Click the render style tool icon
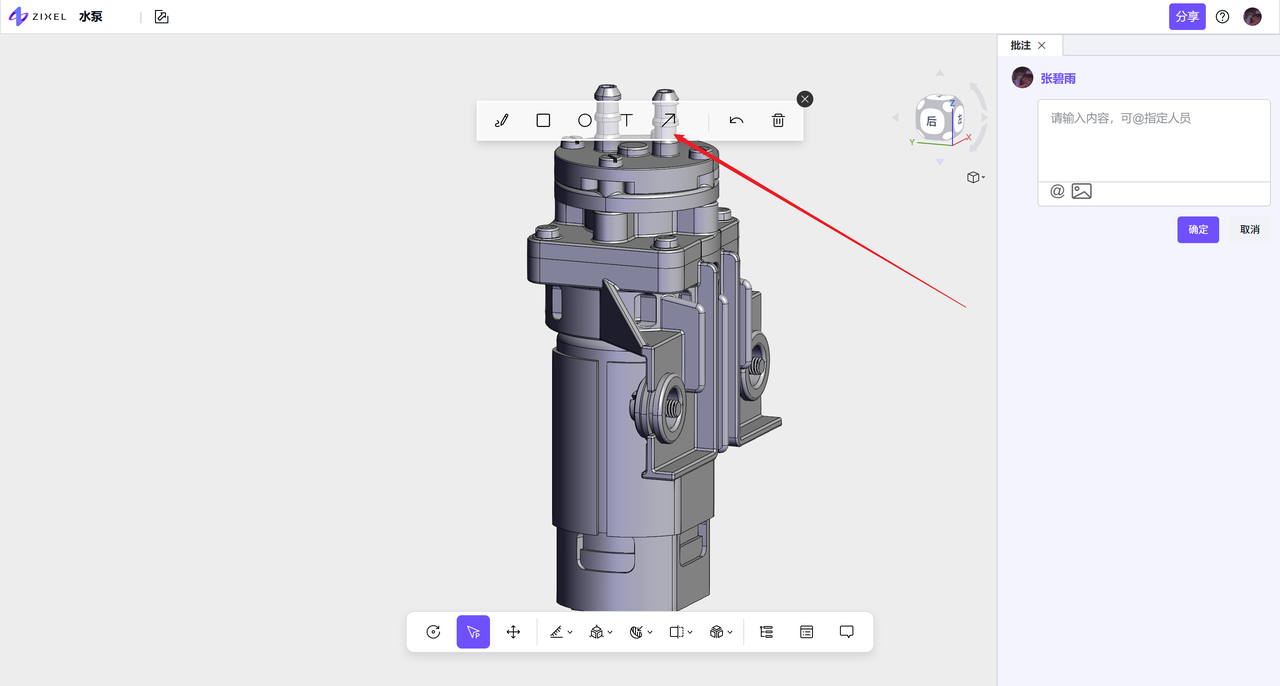Image resolution: width=1280 pixels, height=686 pixels. [x=637, y=632]
